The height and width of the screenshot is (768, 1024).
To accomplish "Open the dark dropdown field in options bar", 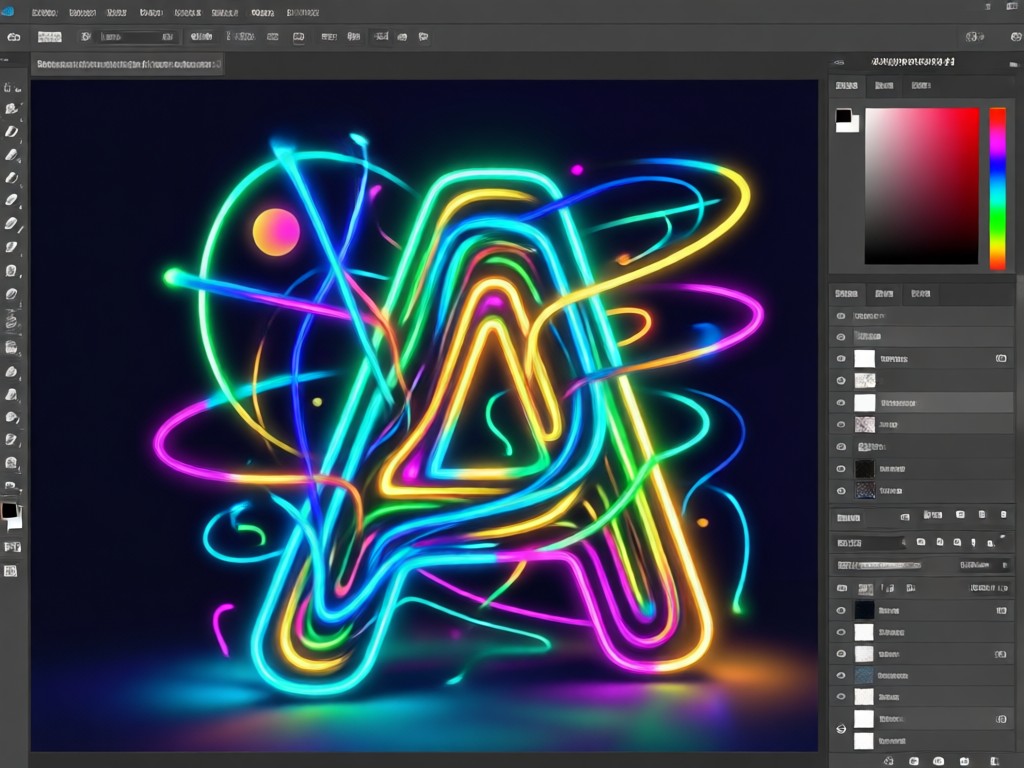I will (137, 37).
